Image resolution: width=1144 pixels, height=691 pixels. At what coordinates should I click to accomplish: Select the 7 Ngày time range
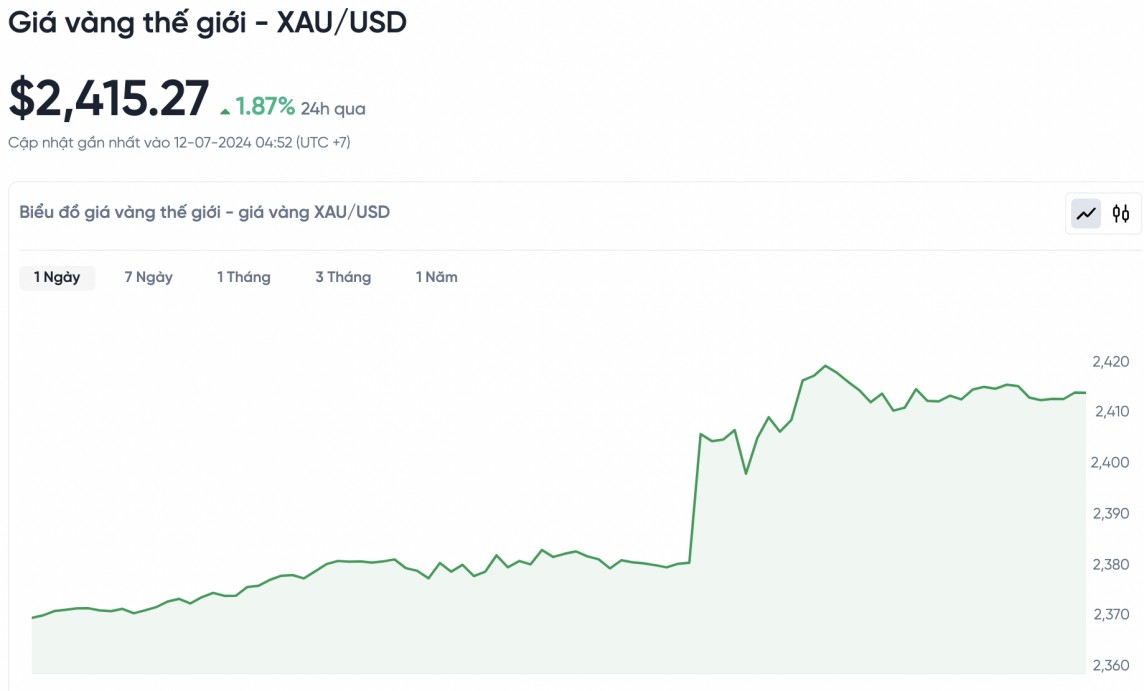[148, 277]
